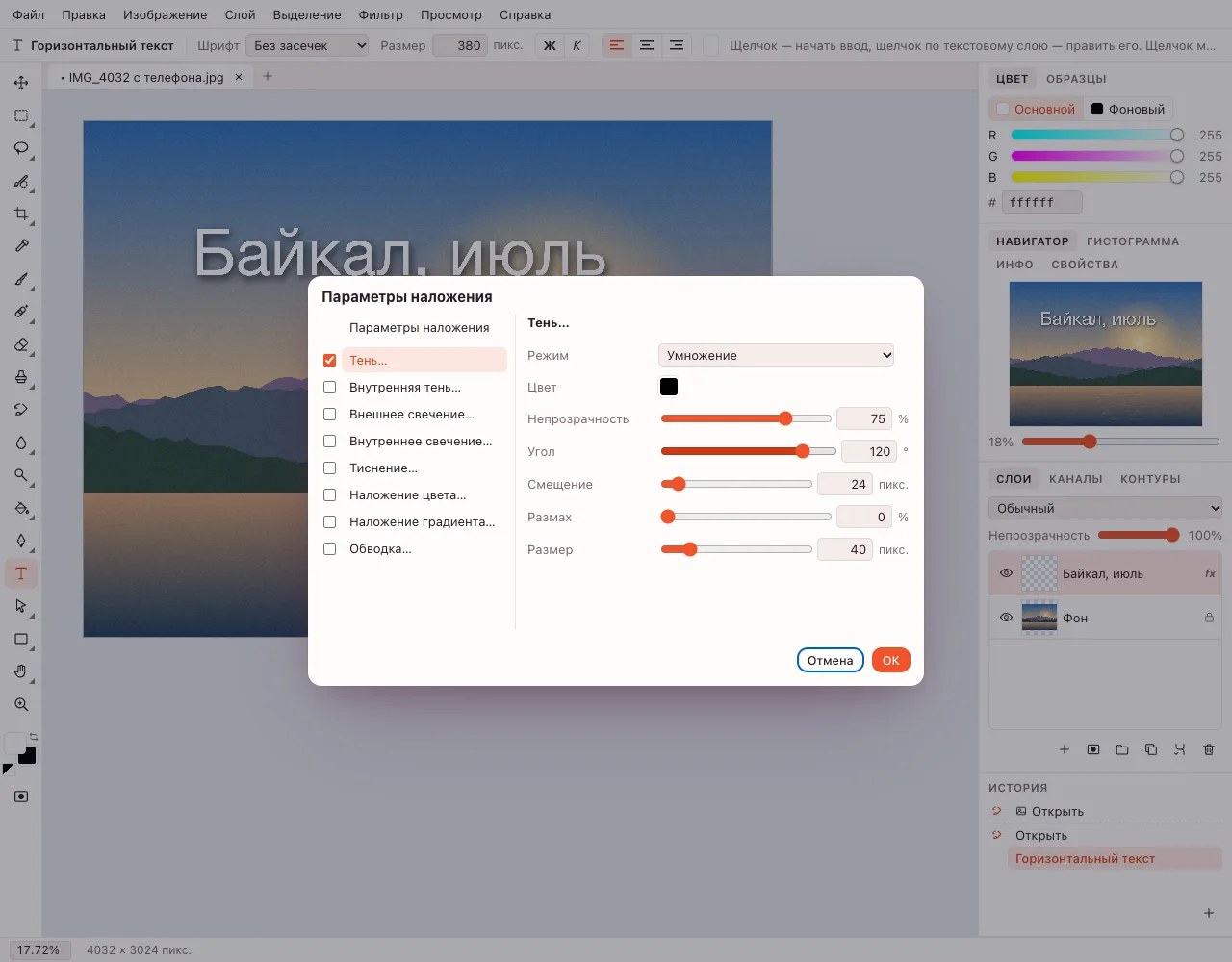
Task: Switch to the Каналы tab
Action: click(x=1076, y=478)
